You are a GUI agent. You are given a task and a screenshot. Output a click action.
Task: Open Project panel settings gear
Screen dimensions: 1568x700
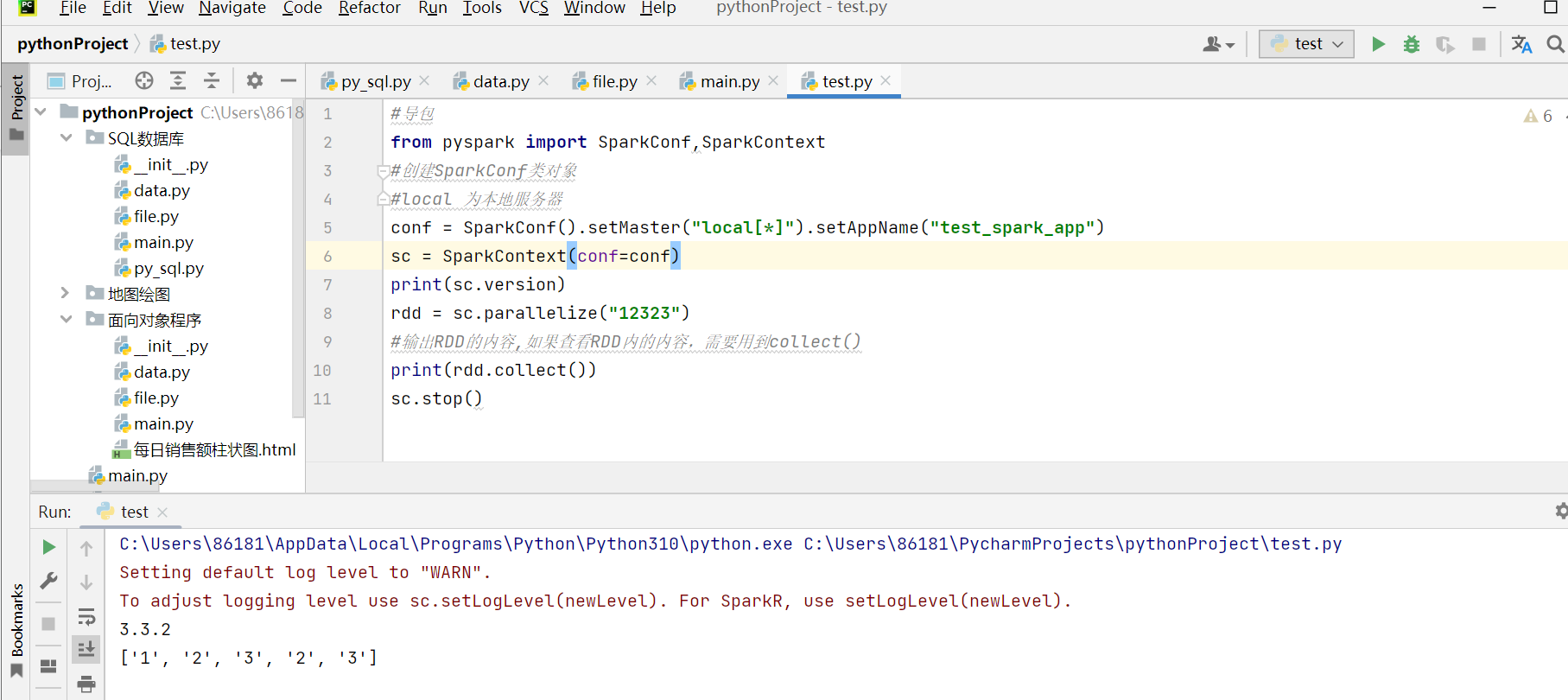coord(254,81)
